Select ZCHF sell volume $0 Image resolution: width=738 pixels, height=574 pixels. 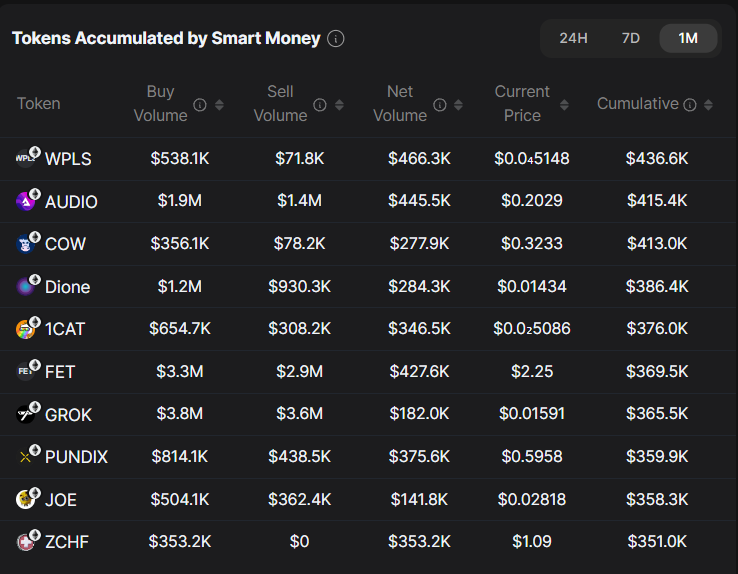point(299,542)
